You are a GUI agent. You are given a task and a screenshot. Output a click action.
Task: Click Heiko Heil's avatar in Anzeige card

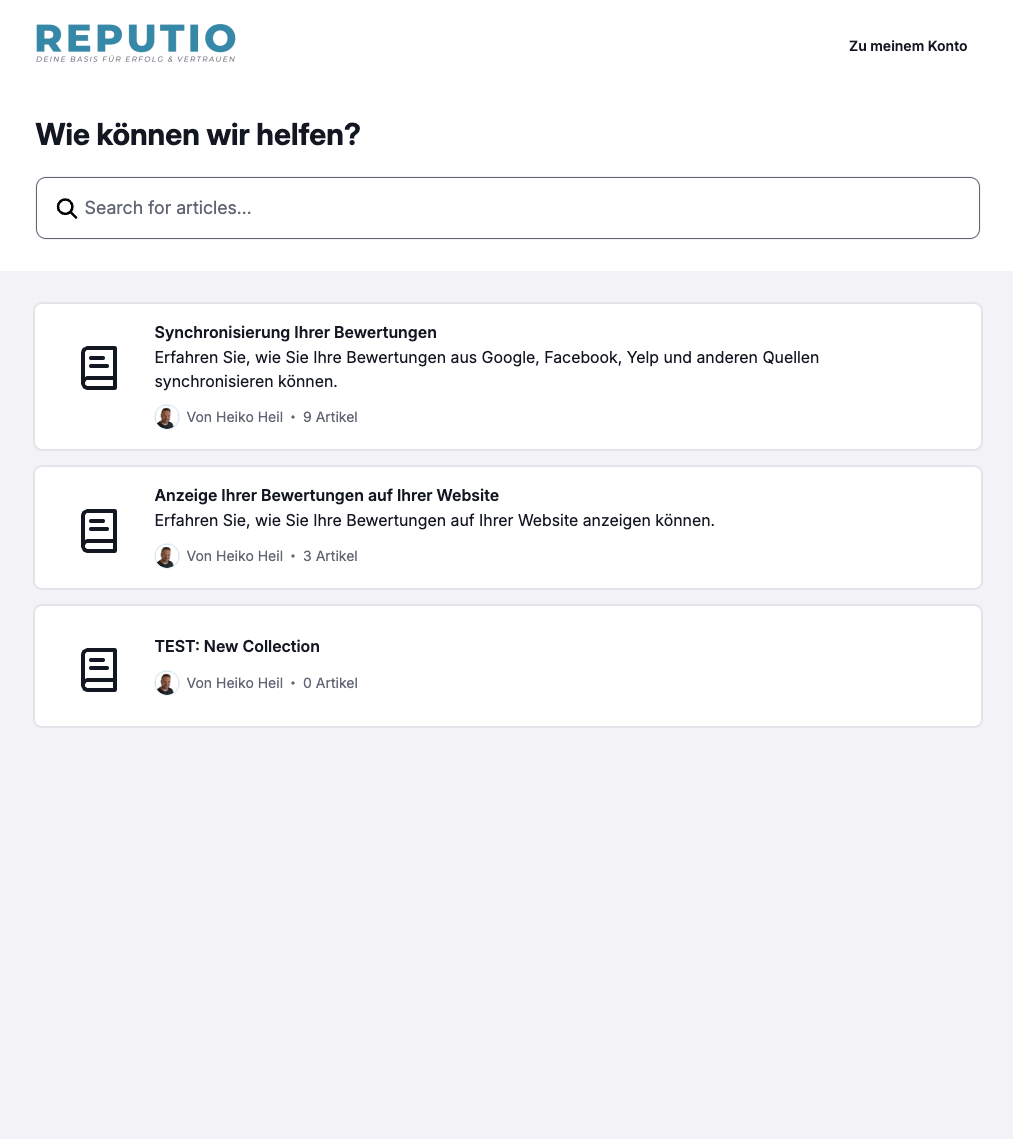[x=167, y=556]
